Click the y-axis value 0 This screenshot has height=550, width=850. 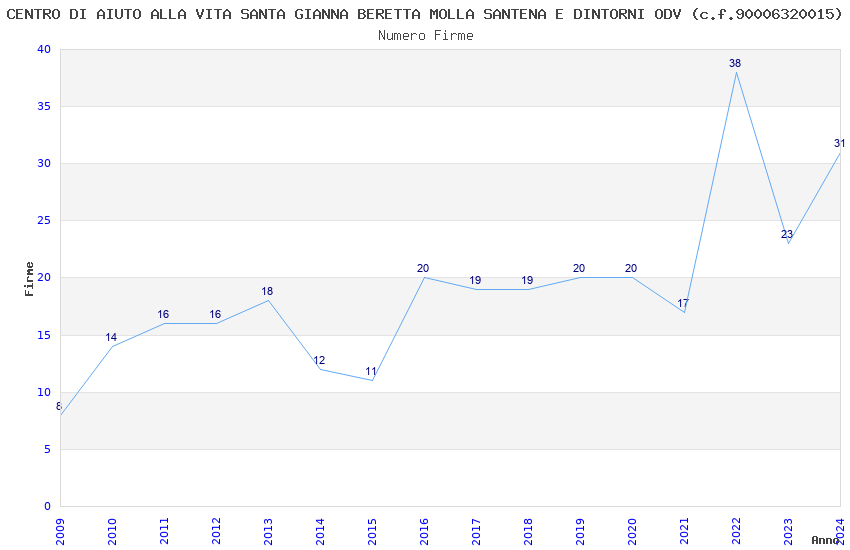click(x=48, y=507)
